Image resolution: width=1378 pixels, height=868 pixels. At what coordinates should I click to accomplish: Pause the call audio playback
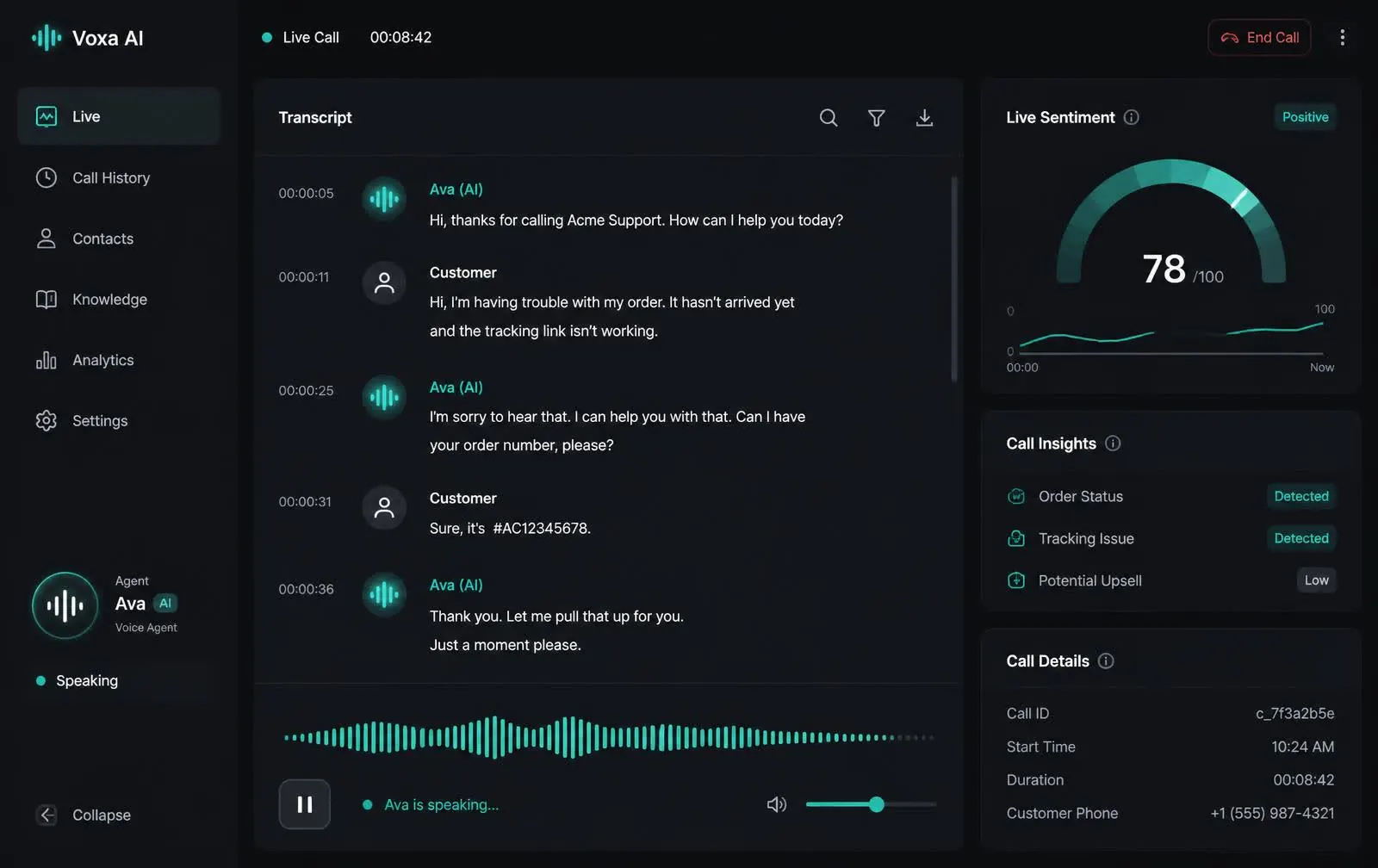[305, 804]
